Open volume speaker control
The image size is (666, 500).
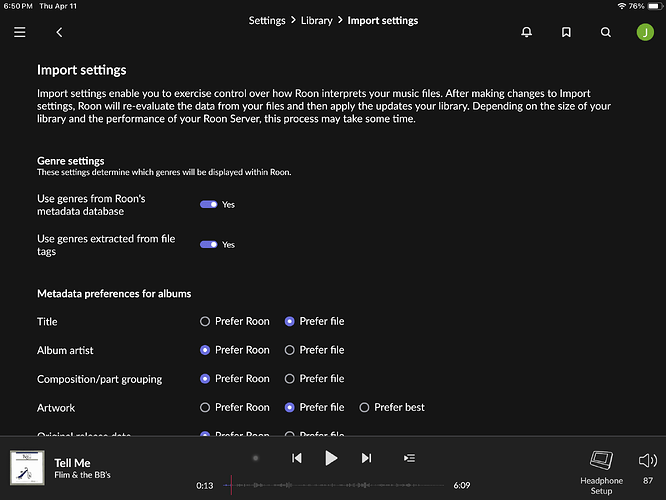coord(648,460)
